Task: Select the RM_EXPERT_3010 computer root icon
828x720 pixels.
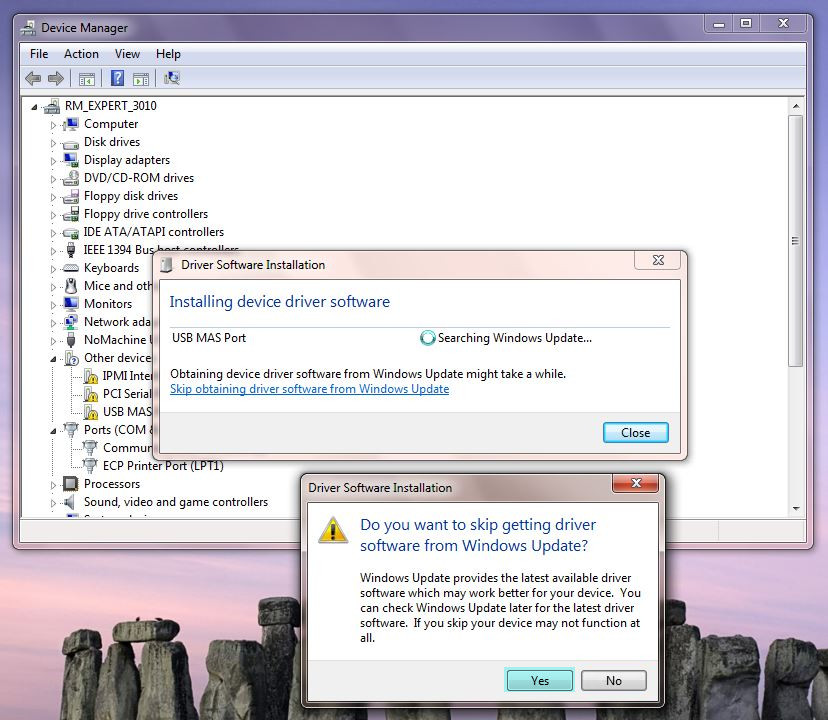Action: 52,106
